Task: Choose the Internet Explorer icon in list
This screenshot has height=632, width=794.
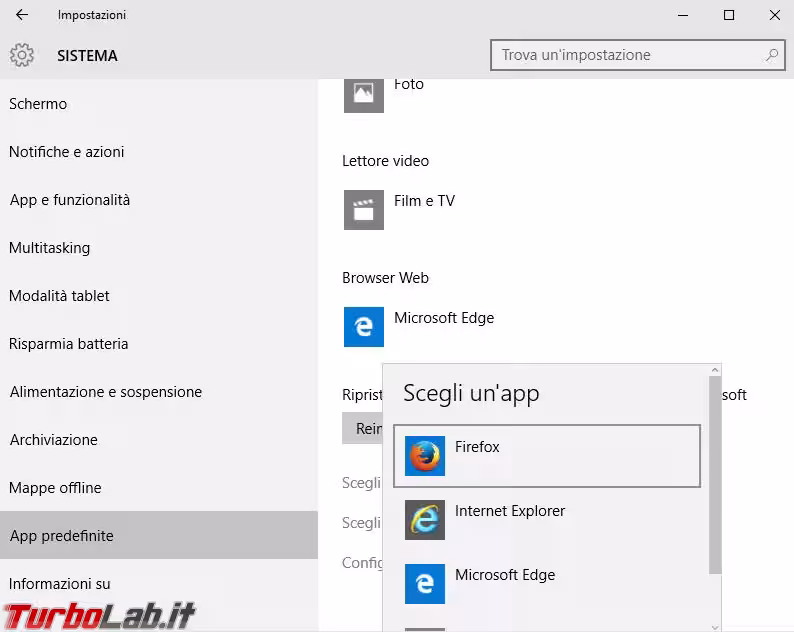Action: [425, 520]
